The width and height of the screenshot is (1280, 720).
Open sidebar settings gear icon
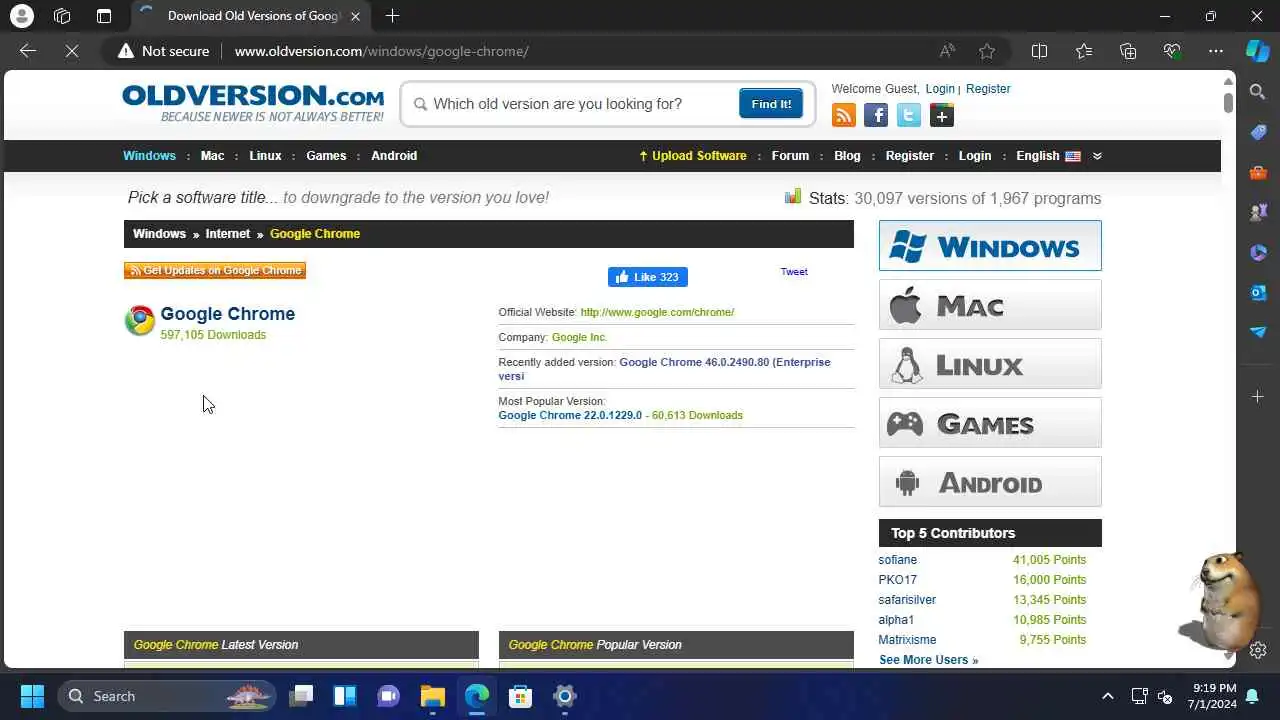[x=1258, y=650]
